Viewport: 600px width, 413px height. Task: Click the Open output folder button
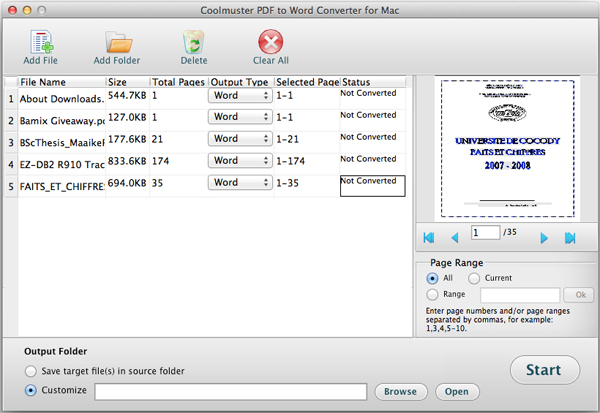pos(457,392)
